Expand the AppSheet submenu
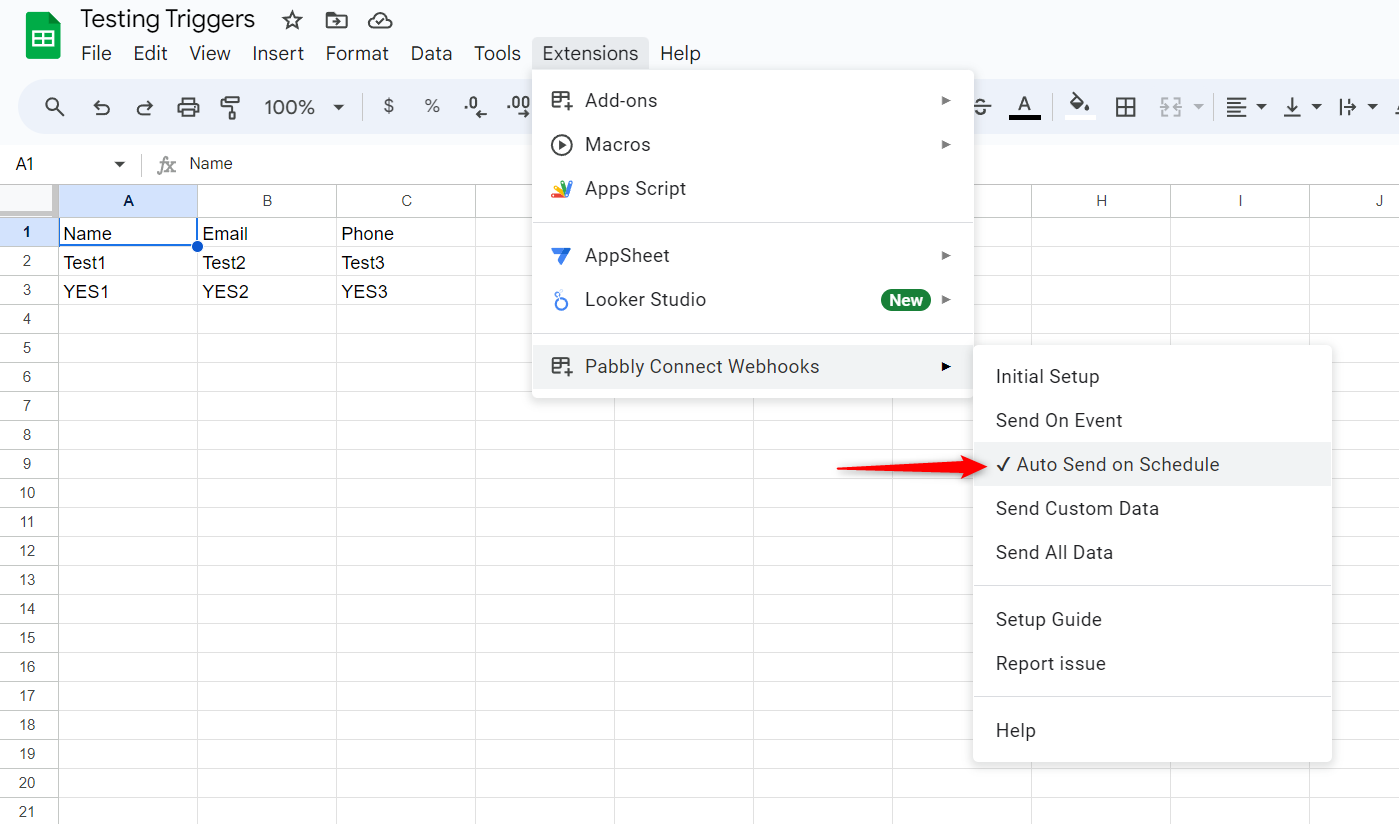Viewport: 1399px width, 824px height. [x=753, y=256]
